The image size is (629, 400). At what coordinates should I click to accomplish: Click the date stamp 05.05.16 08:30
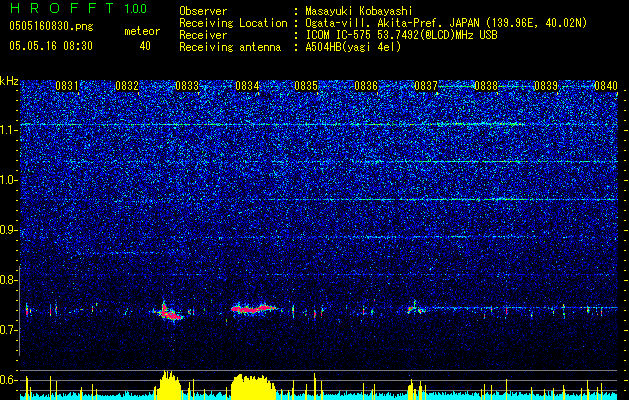(51, 46)
